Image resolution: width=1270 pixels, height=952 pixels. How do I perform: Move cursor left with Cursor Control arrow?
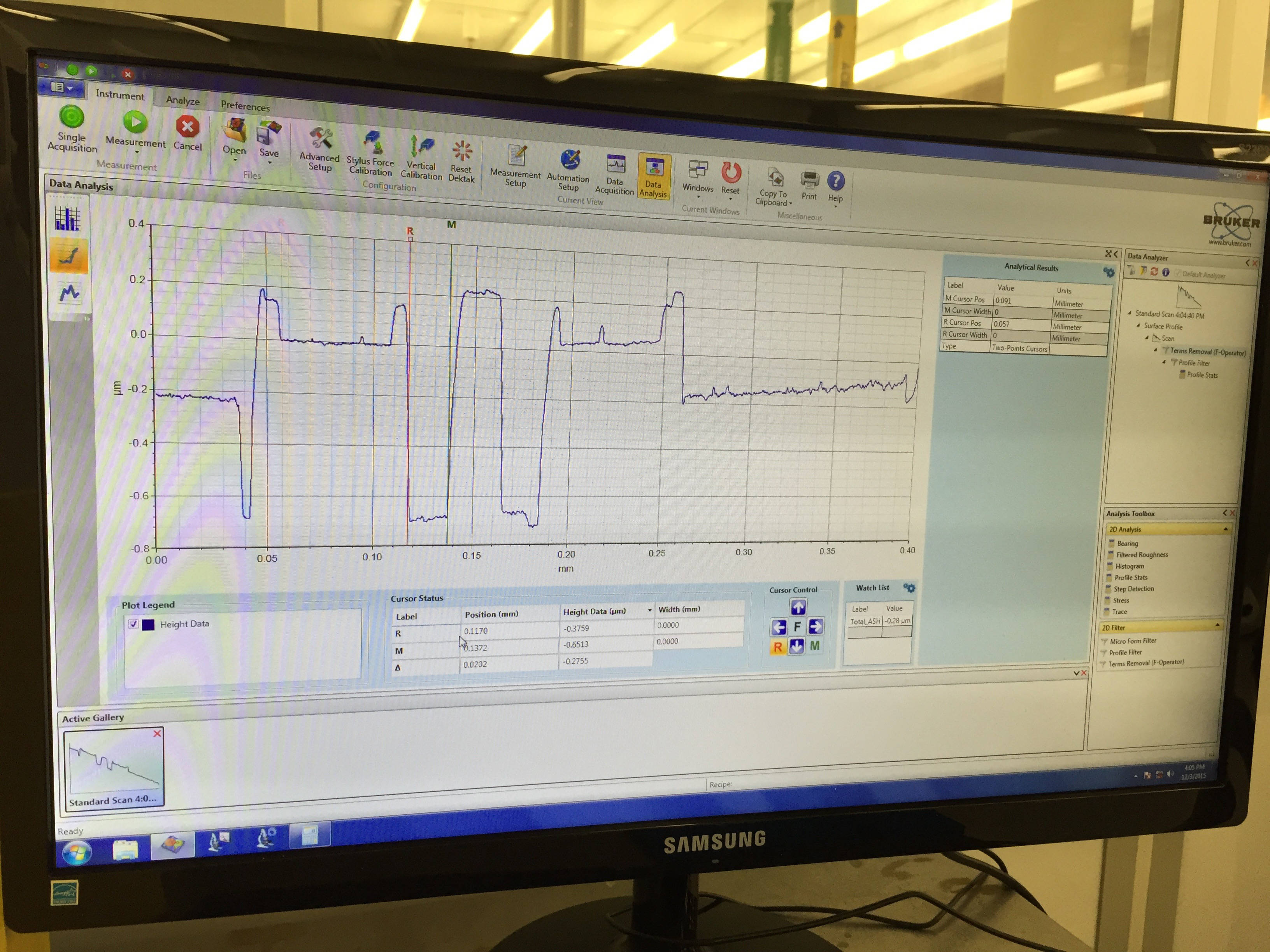[779, 627]
